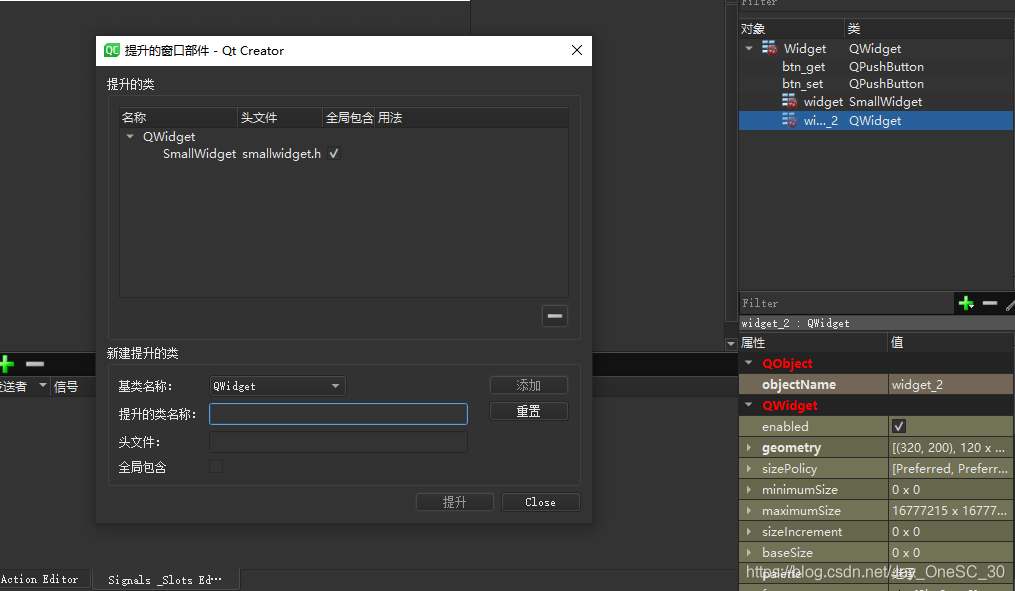The image size is (1015, 591).
Task: Select wi..._2 QWidget row in object inspector
Action: pyautogui.click(x=876, y=120)
